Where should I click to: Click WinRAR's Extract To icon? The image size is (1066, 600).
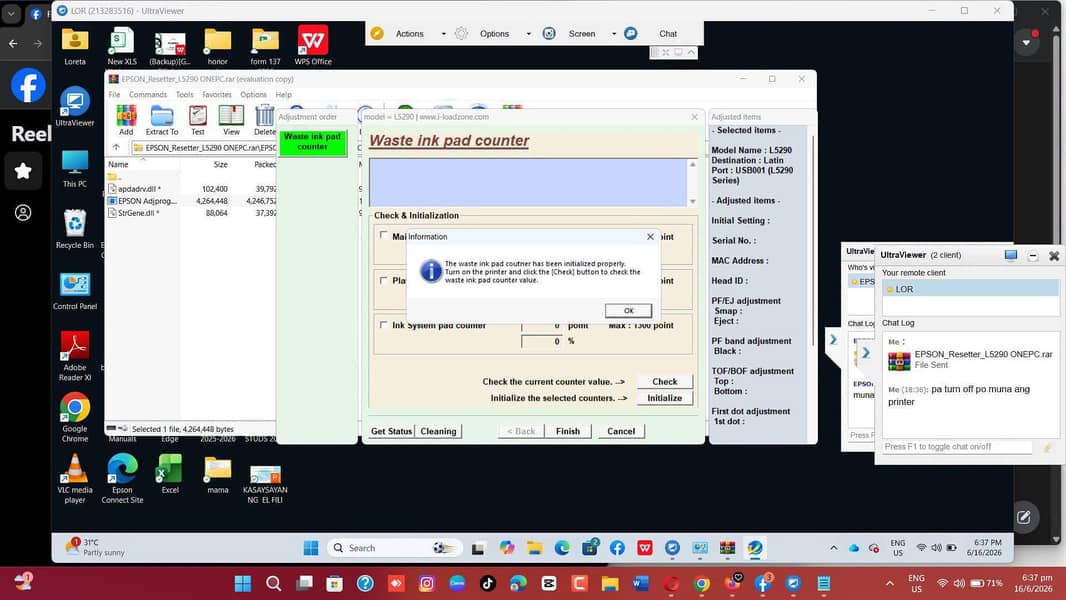[162, 120]
